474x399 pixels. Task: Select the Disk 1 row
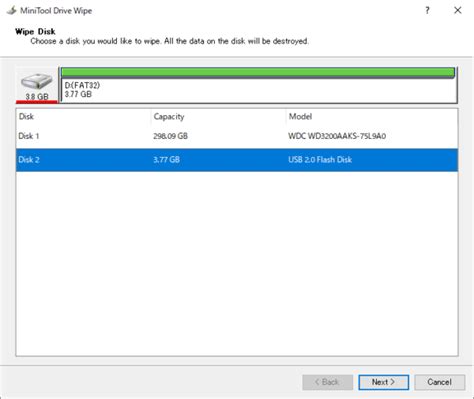tap(237, 136)
